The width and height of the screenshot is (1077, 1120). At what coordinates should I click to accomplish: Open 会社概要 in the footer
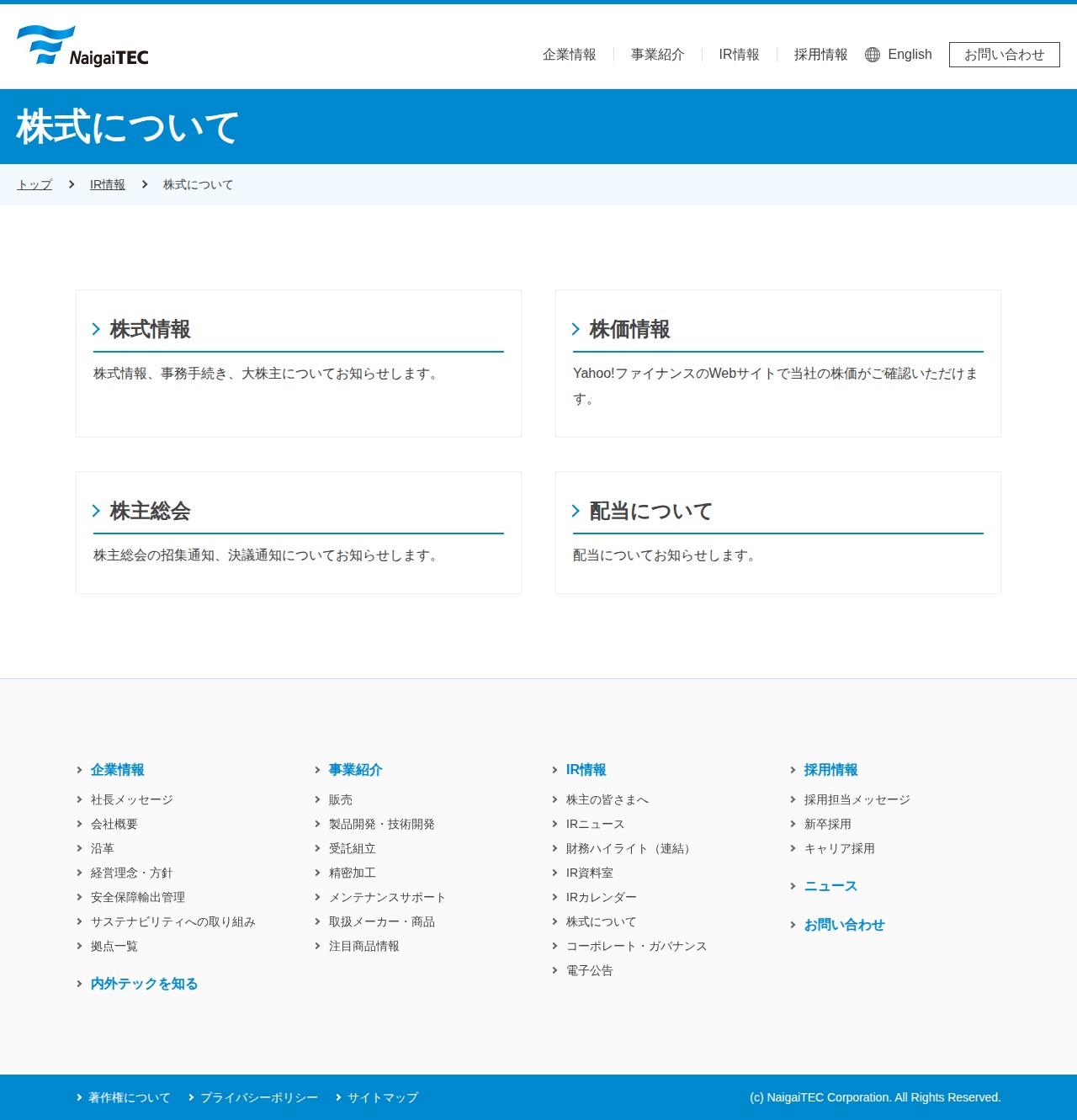[114, 824]
